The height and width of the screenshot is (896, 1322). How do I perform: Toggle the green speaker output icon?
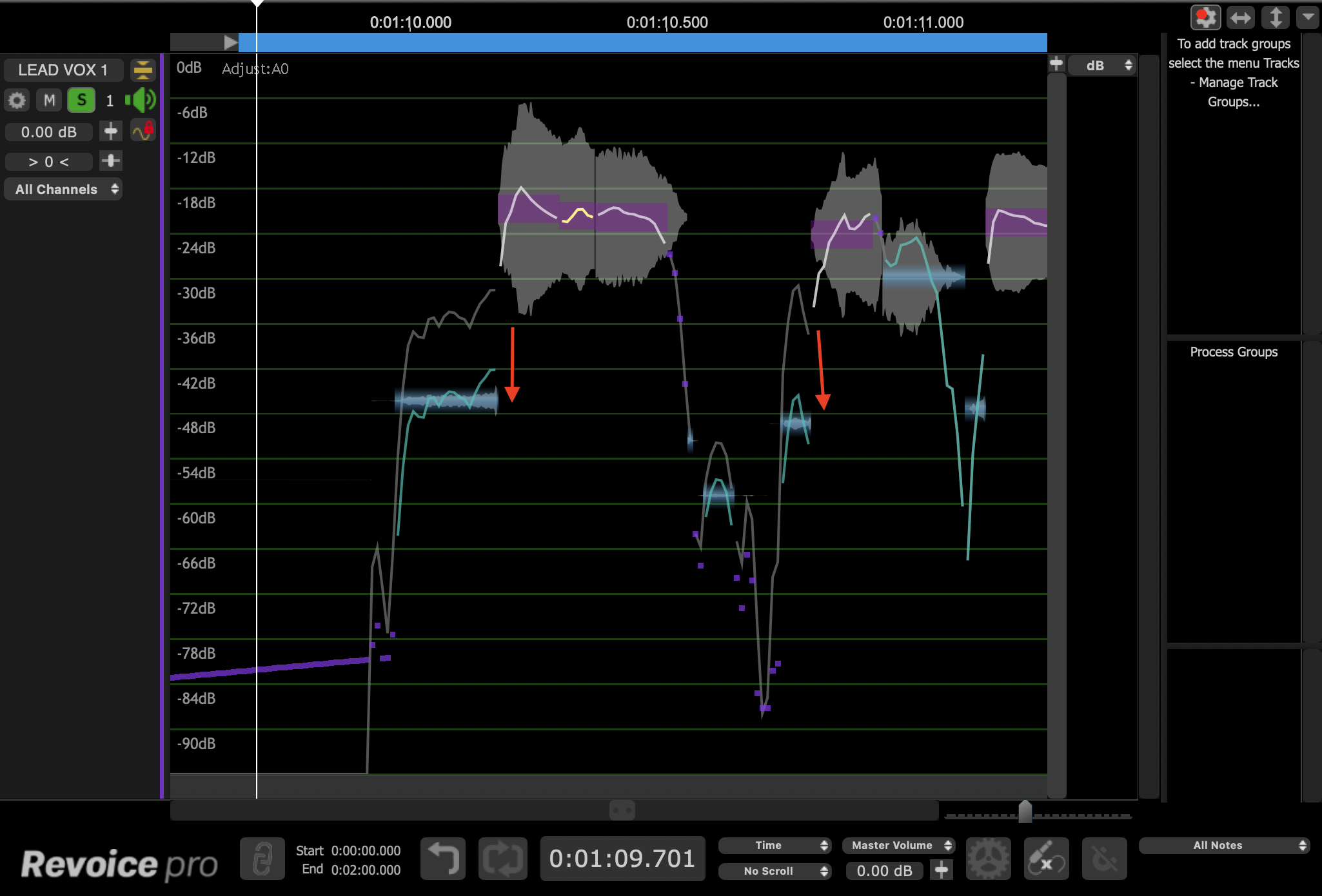point(141,101)
